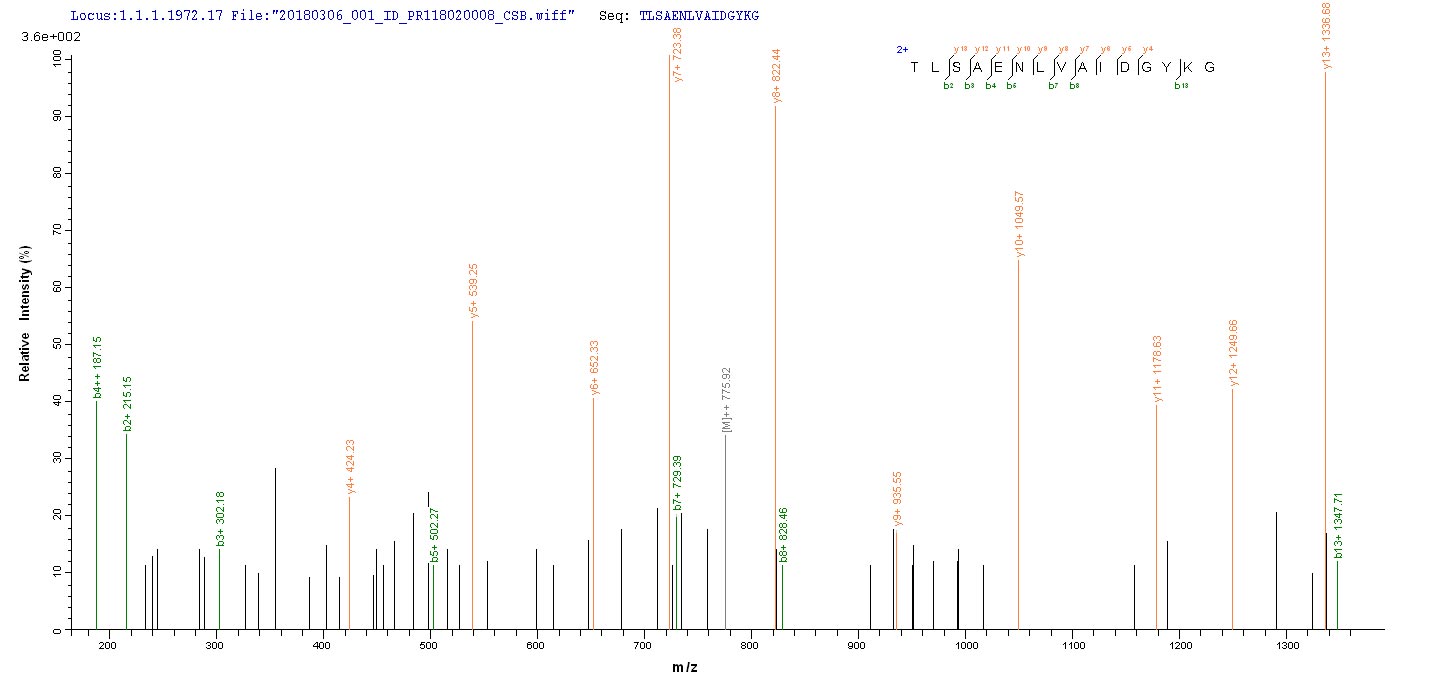Viewport: 1436px width, 689px height.
Task: Click the b2+ 215.15 peak label
Action: pos(128,403)
